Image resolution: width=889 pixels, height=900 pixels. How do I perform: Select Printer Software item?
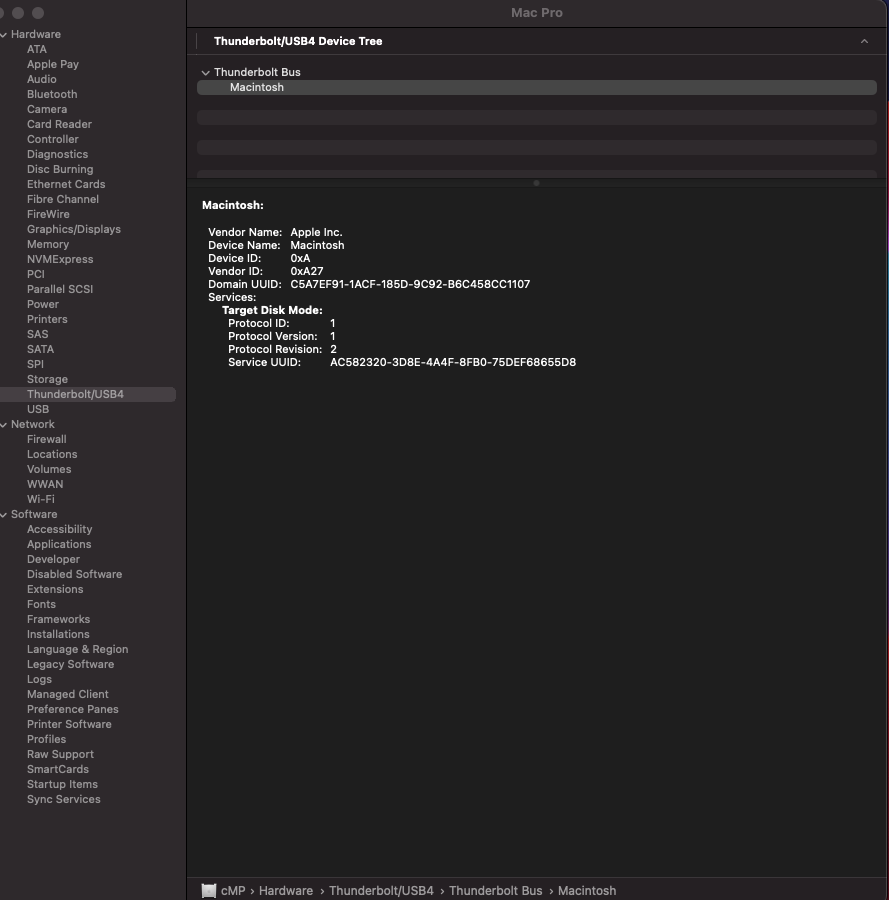(x=69, y=724)
